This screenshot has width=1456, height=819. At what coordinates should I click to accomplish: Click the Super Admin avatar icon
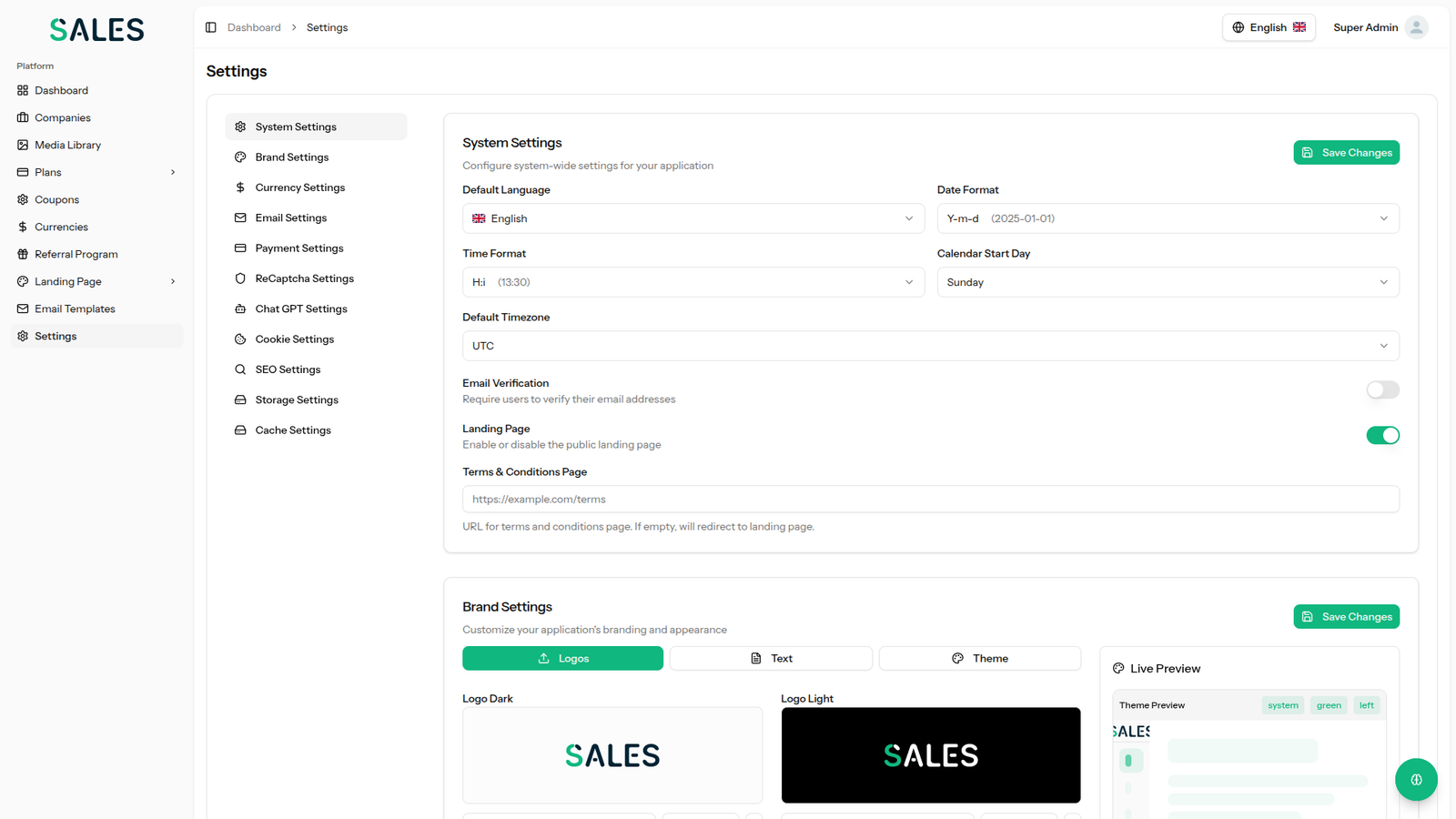coord(1416,27)
